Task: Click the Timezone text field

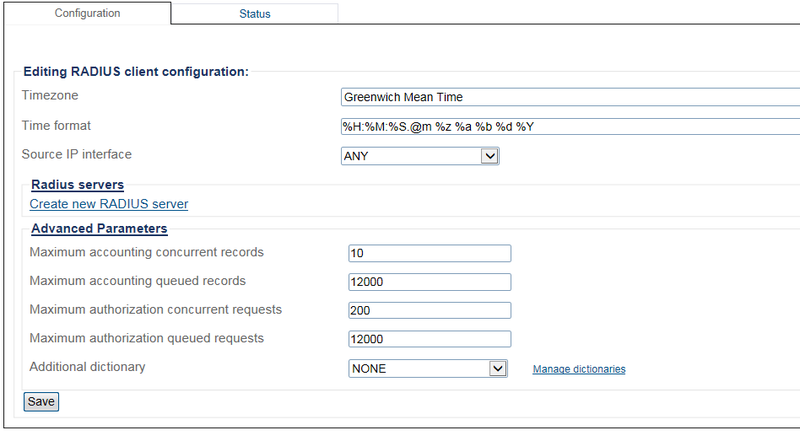Action: [568, 97]
